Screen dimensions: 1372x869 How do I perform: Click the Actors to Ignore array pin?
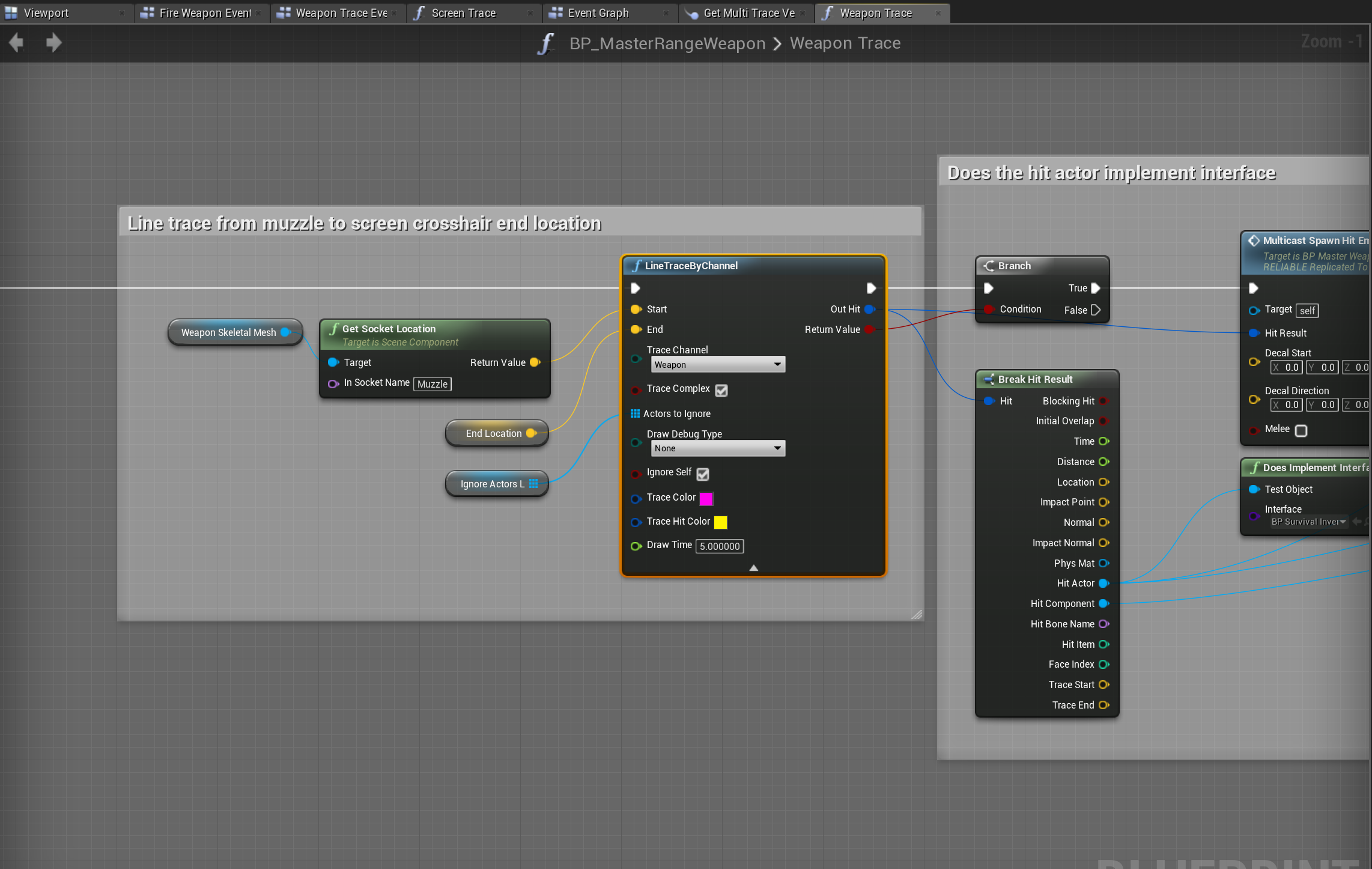[x=635, y=413]
